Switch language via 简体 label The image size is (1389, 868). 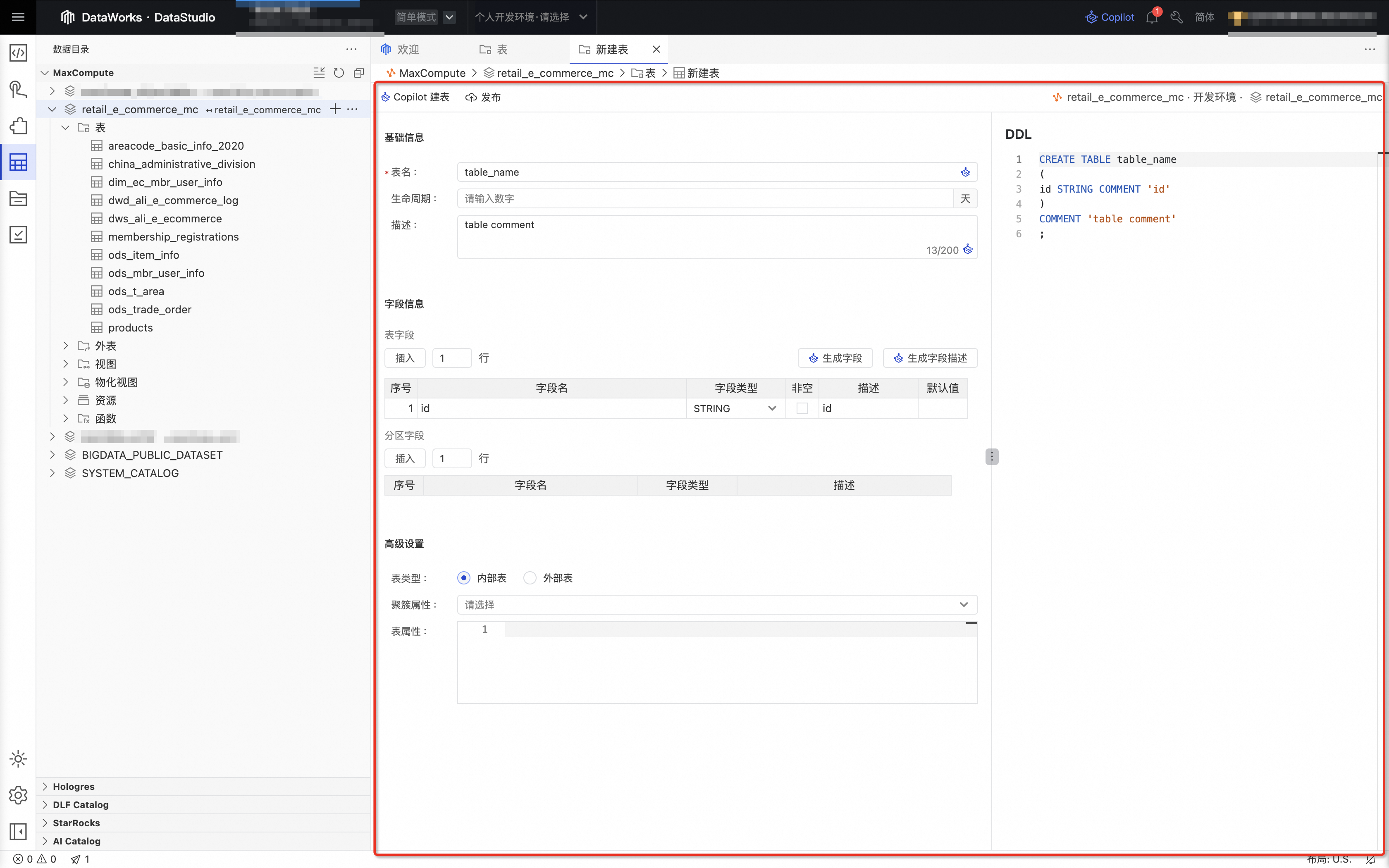pos(1204,17)
